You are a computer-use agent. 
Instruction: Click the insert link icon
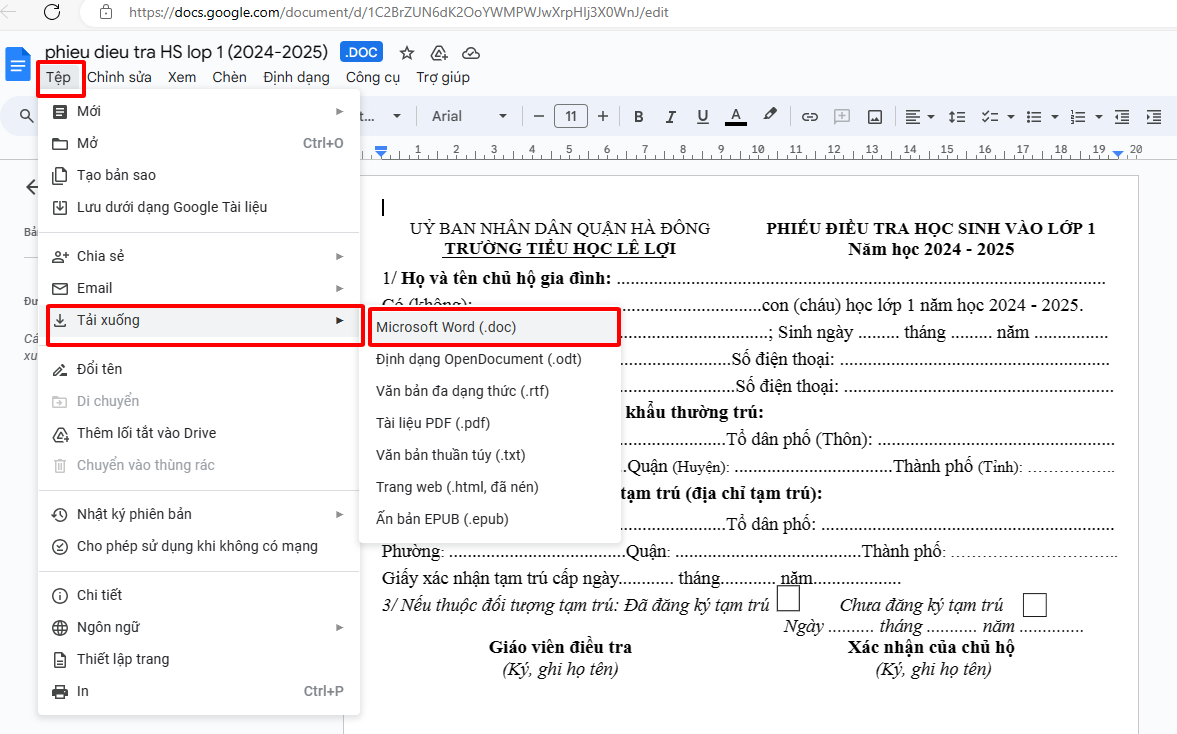810,116
